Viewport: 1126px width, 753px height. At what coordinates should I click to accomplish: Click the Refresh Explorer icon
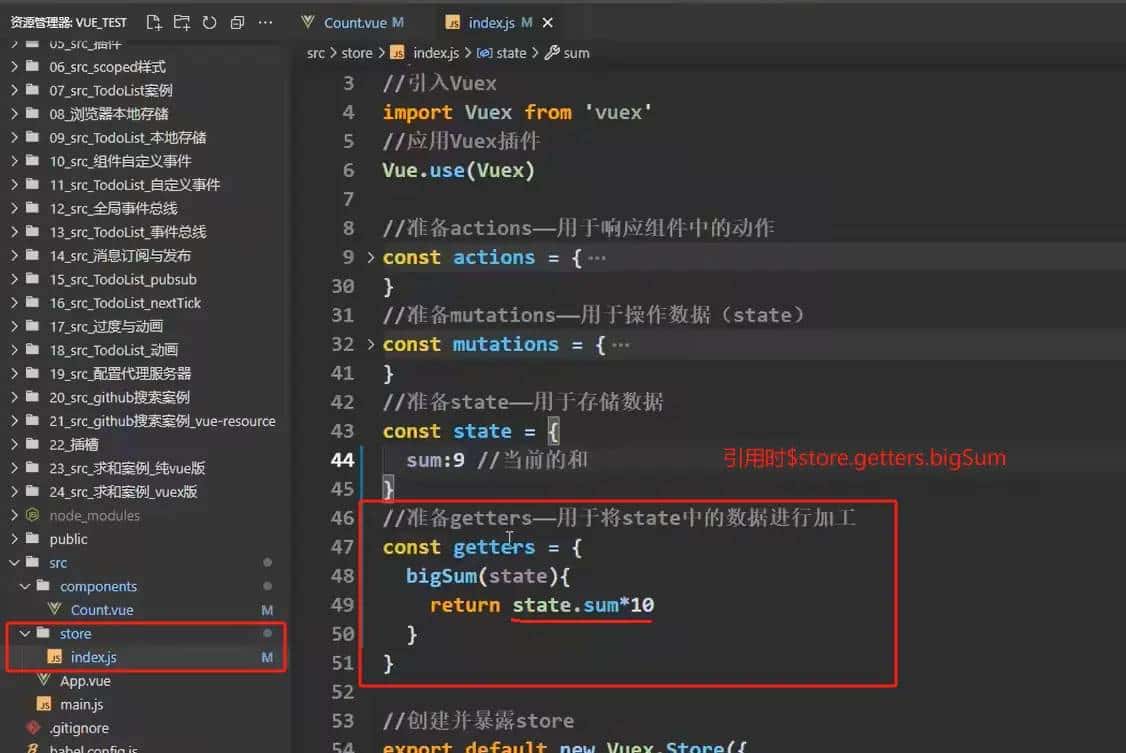208,21
